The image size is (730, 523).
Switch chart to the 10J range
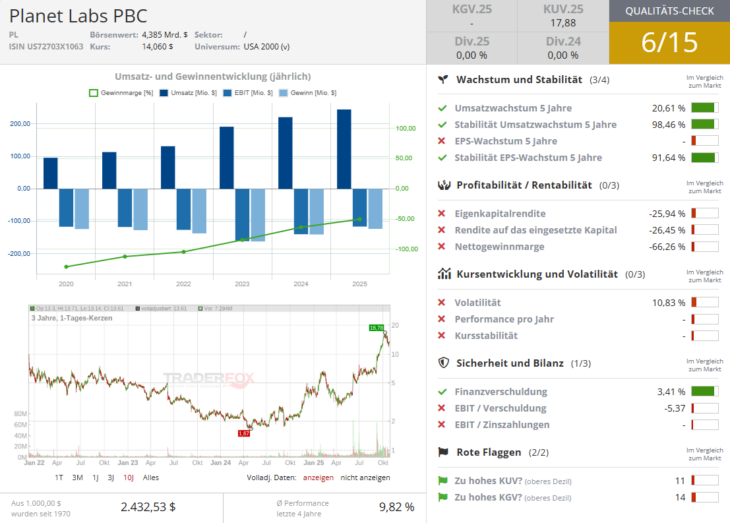pos(128,478)
